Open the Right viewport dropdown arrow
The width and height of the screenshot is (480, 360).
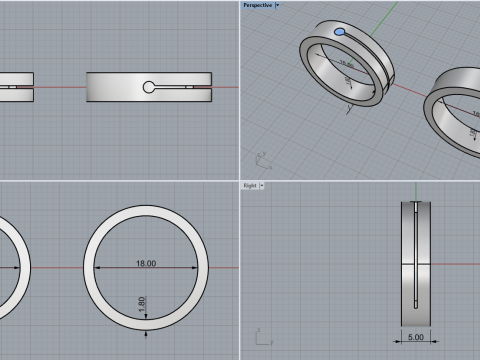tap(262, 186)
